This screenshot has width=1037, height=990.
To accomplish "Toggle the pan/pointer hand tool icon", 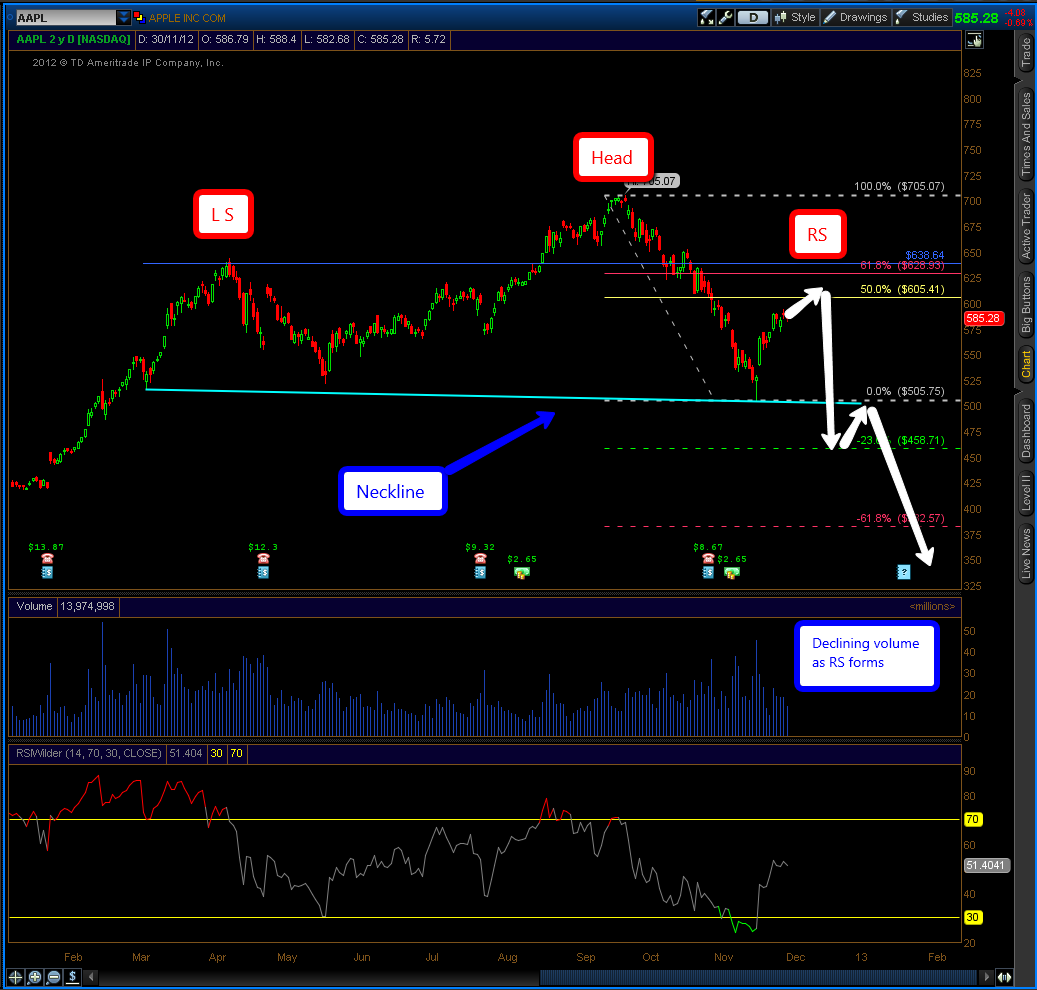I will (x=974, y=40).
